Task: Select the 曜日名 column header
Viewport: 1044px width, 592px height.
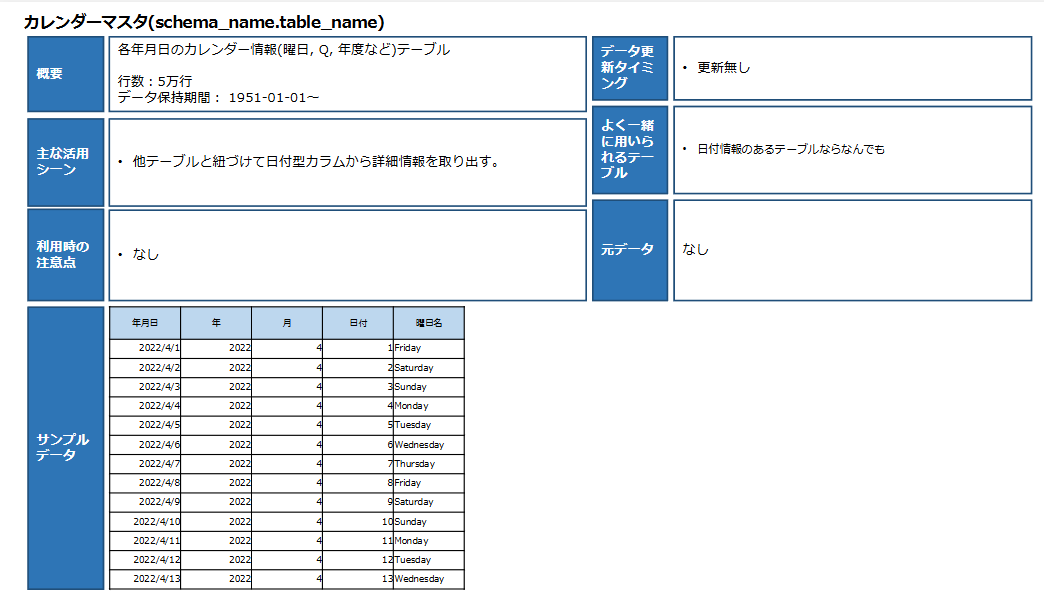Action: 429,323
